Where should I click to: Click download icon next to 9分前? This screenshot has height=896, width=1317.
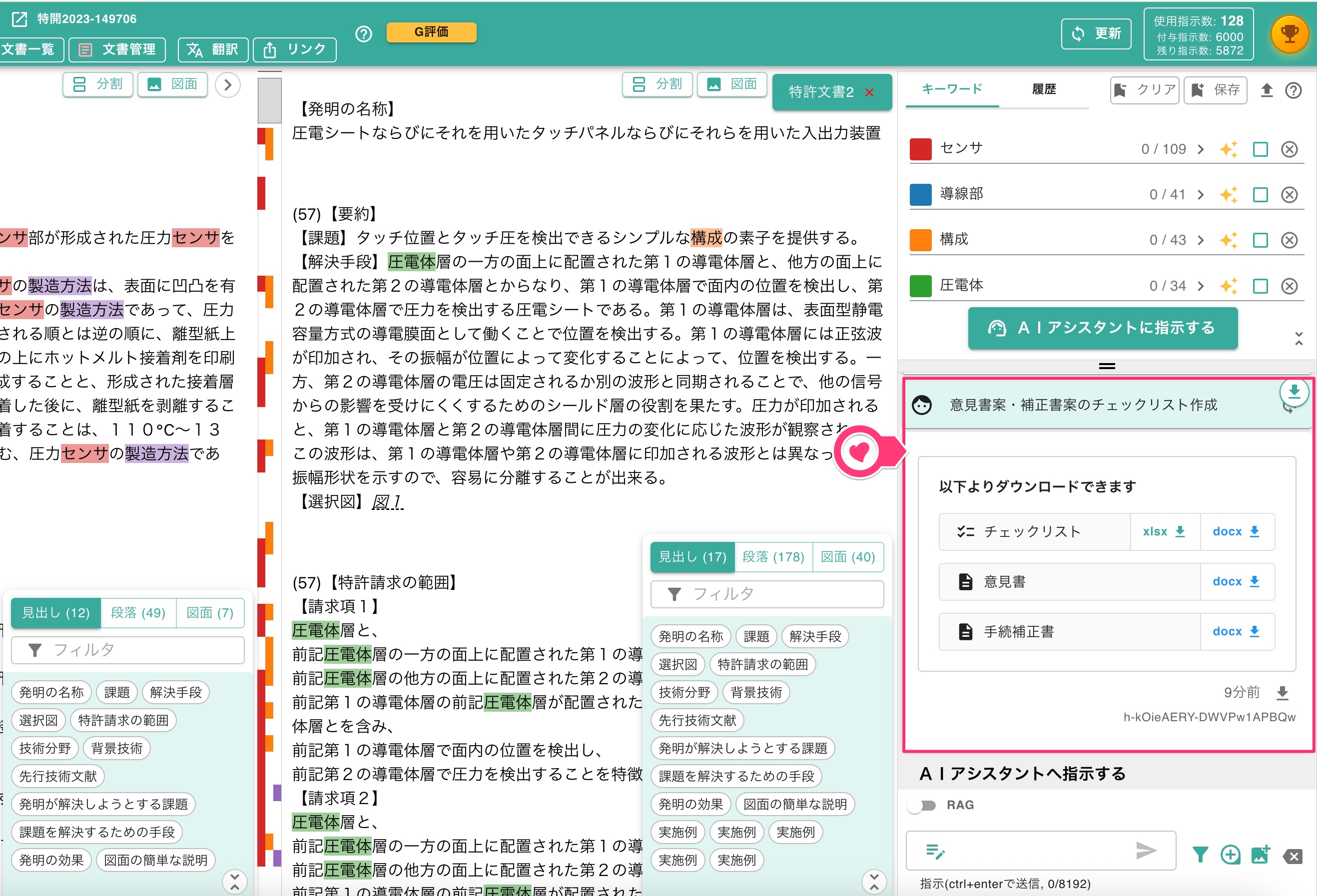click(1283, 692)
